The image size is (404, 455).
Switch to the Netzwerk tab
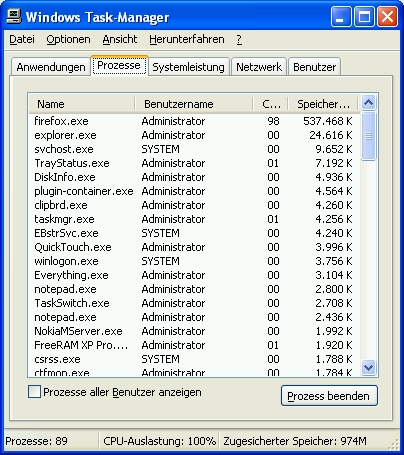(259, 67)
